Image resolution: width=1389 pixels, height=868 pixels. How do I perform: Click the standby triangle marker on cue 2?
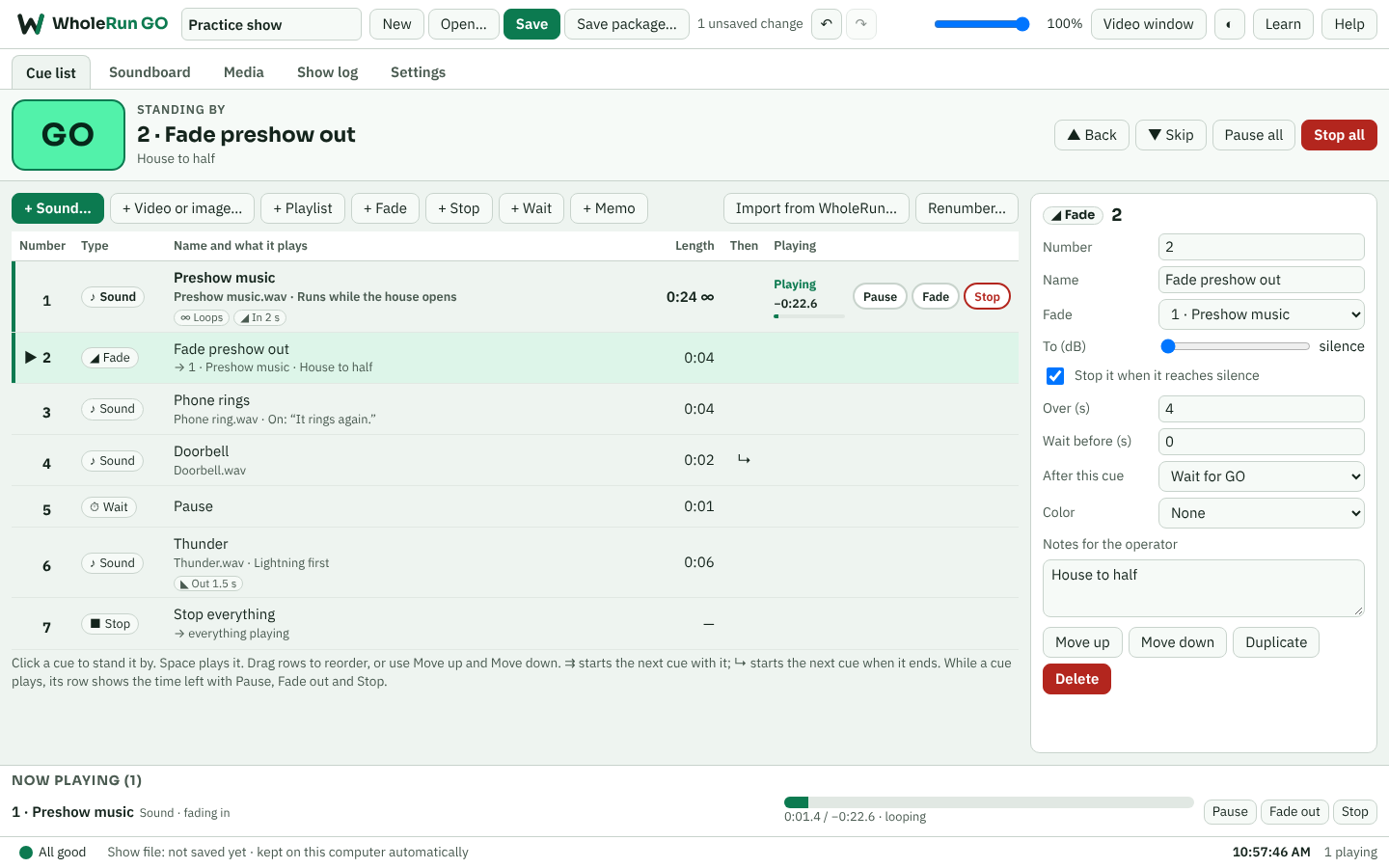point(31,358)
